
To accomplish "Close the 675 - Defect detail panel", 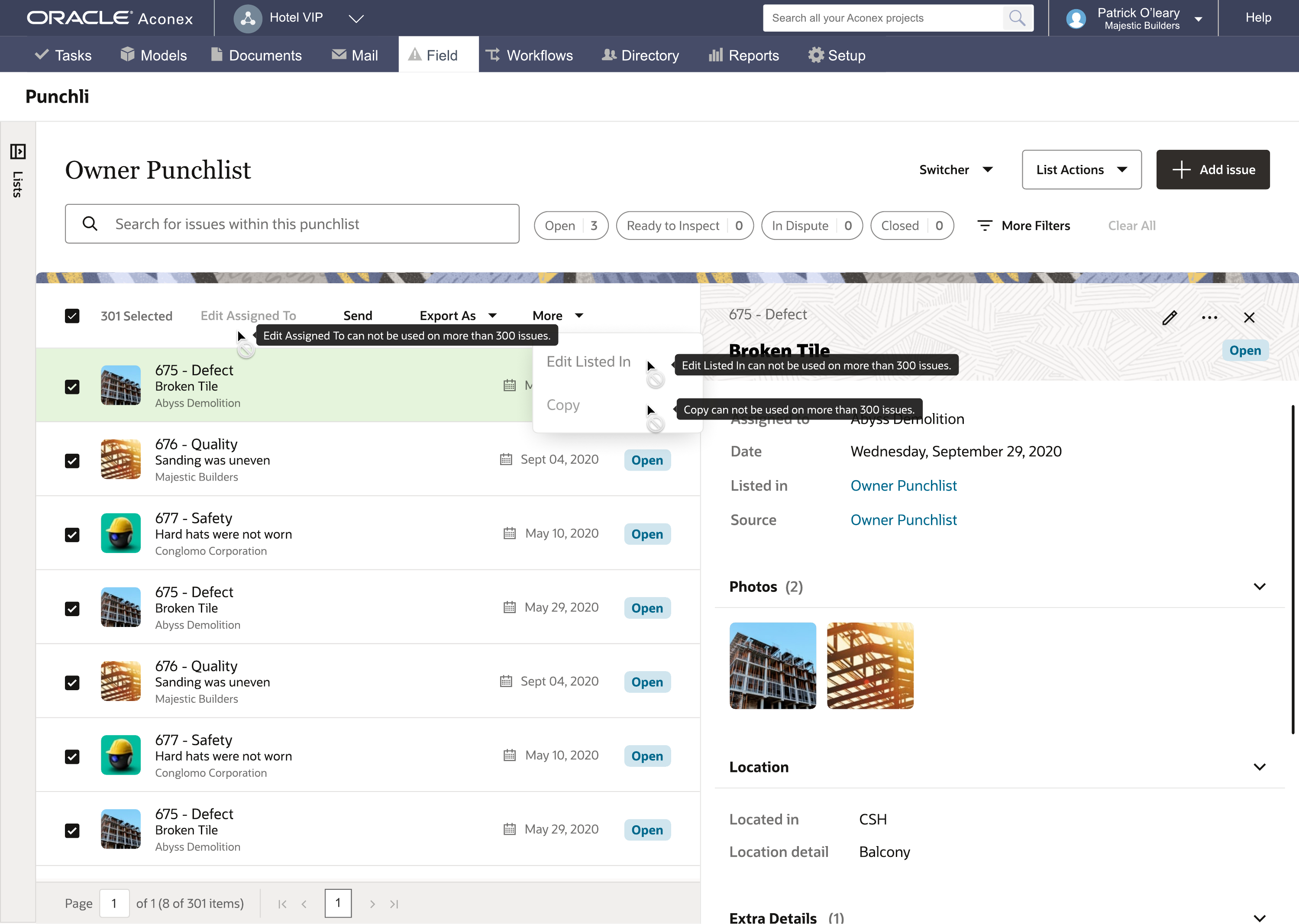I will [1249, 317].
